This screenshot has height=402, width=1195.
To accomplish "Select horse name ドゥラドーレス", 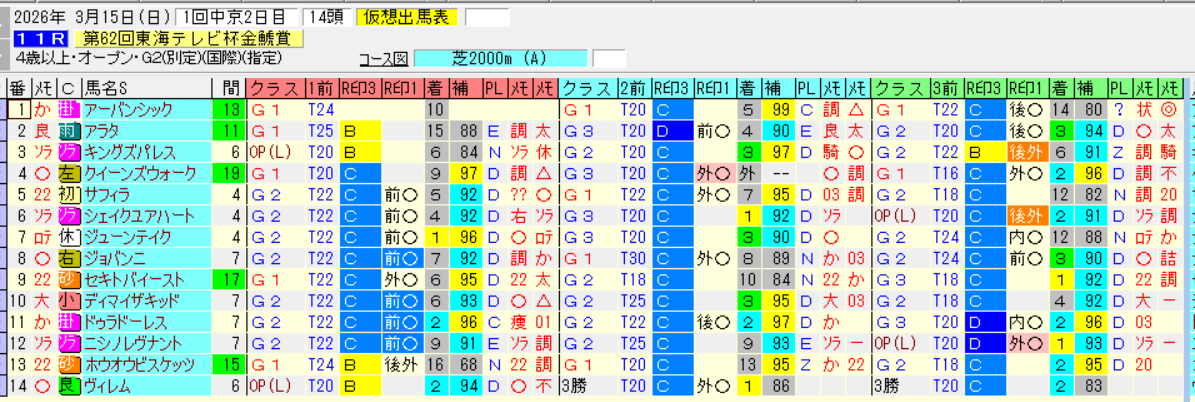I will [125, 323].
